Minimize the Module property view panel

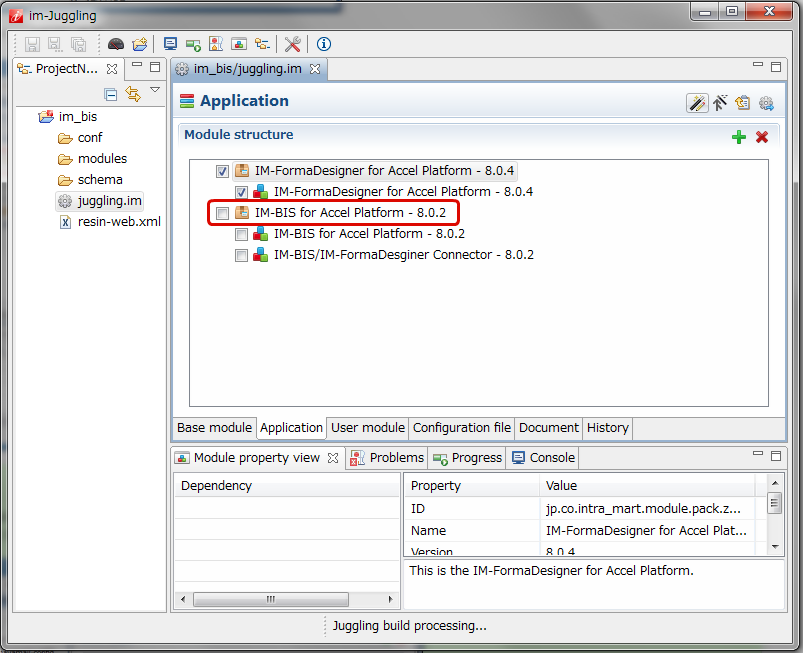[x=758, y=453]
